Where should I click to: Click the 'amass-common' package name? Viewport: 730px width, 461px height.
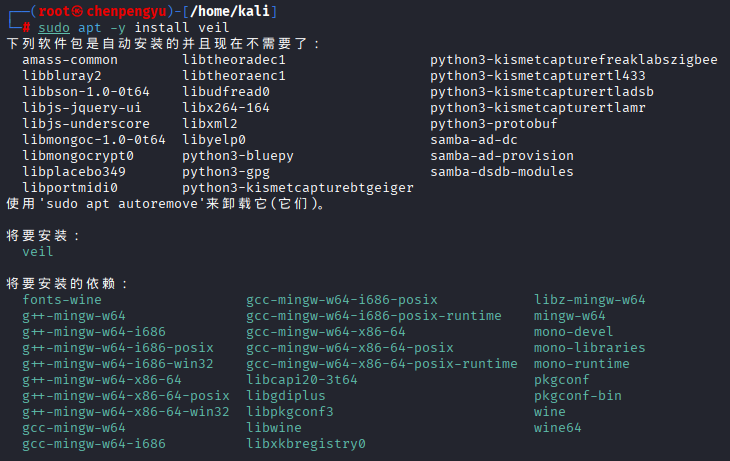pyautogui.click(x=70, y=60)
